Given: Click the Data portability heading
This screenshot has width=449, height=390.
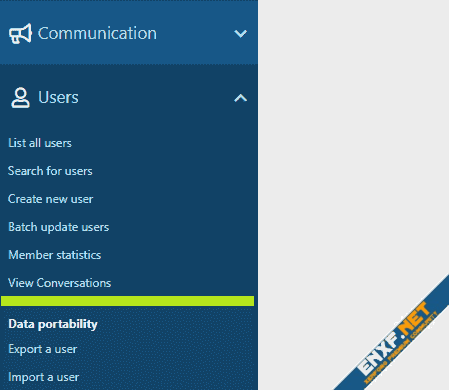Looking at the screenshot, I should click(x=53, y=324).
